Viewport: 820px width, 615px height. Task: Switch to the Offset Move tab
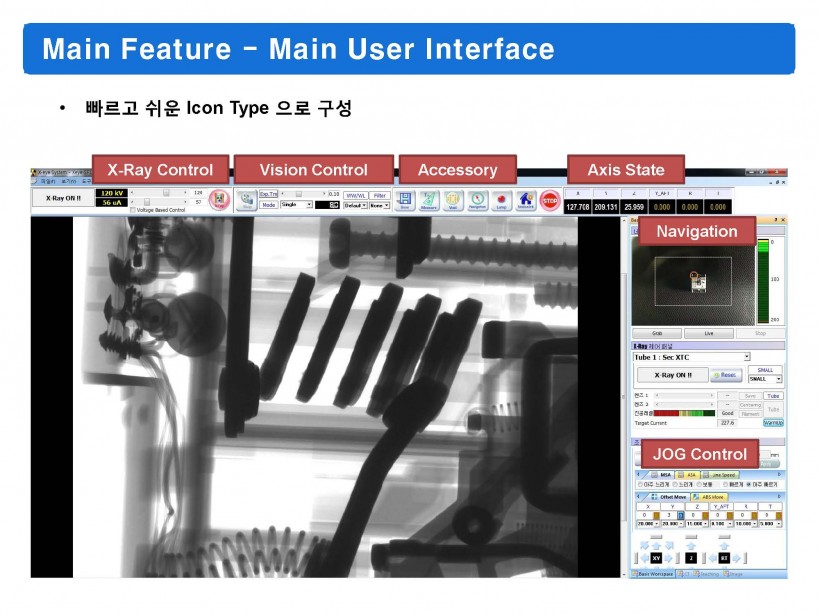coord(668,497)
